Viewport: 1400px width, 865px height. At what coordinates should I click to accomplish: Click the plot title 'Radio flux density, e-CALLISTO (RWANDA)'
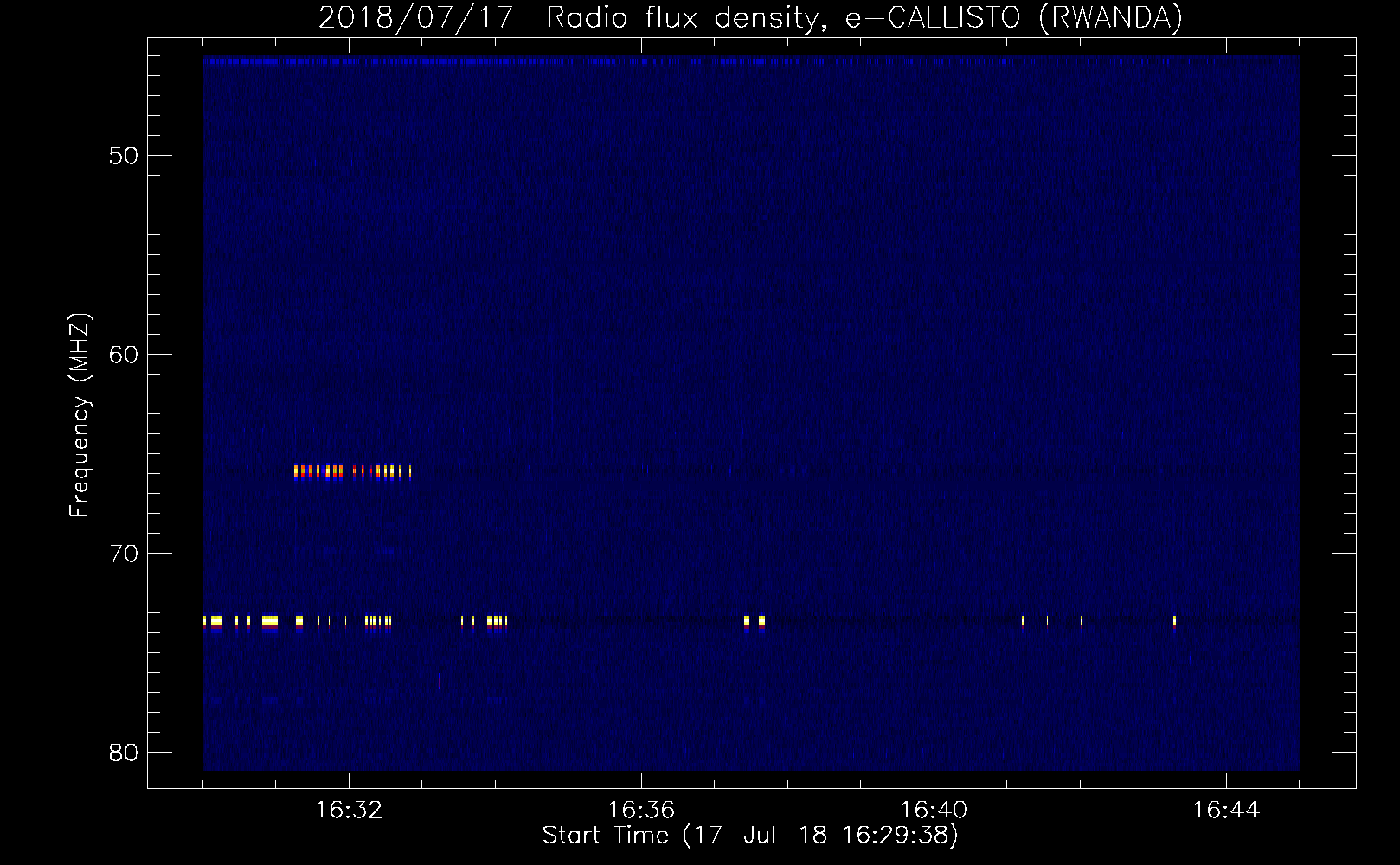864,17
